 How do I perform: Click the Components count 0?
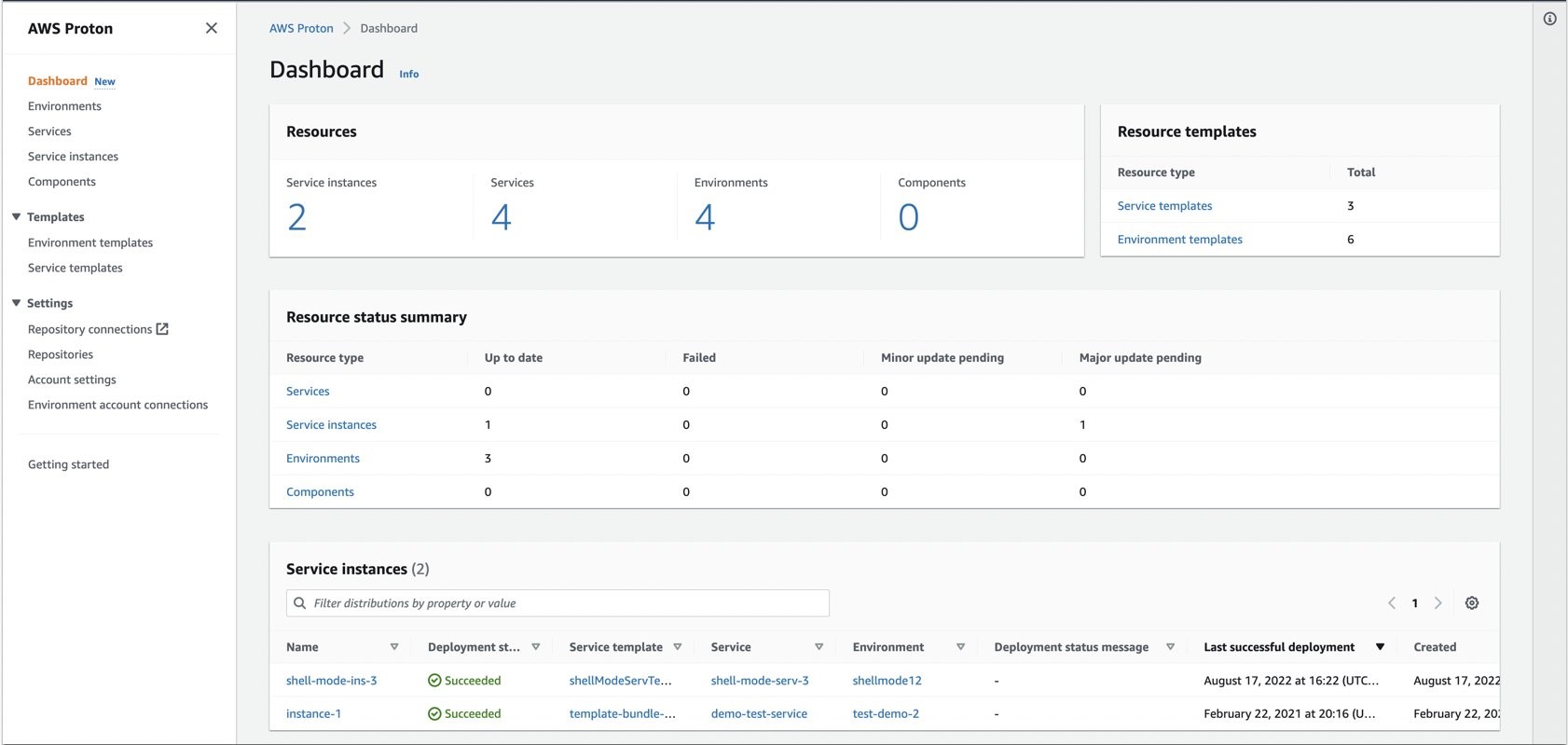(909, 217)
